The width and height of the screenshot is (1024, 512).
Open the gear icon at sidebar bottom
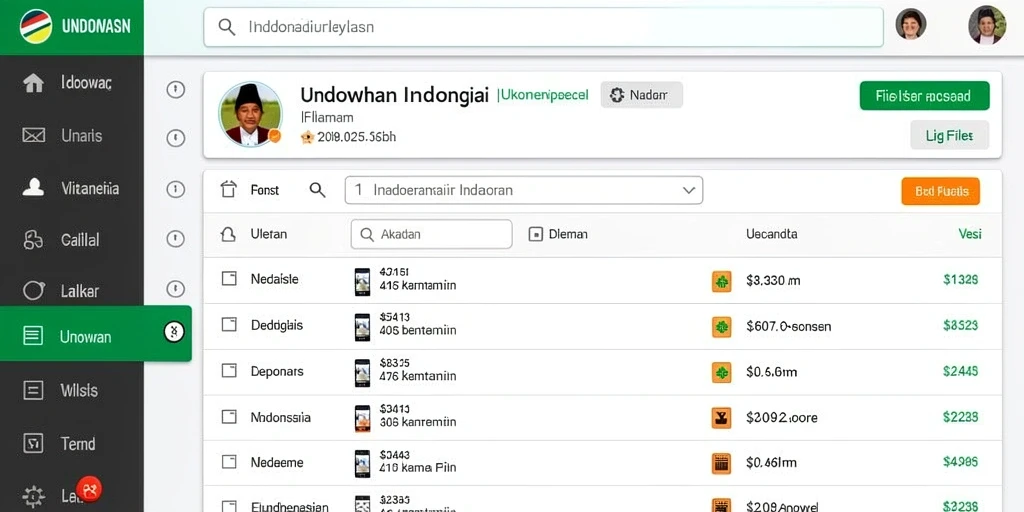pyautogui.click(x=33, y=496)
